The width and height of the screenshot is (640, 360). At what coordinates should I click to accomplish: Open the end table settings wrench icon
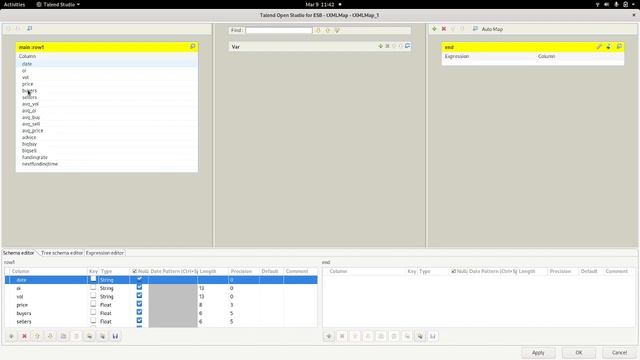pos(599,47)
